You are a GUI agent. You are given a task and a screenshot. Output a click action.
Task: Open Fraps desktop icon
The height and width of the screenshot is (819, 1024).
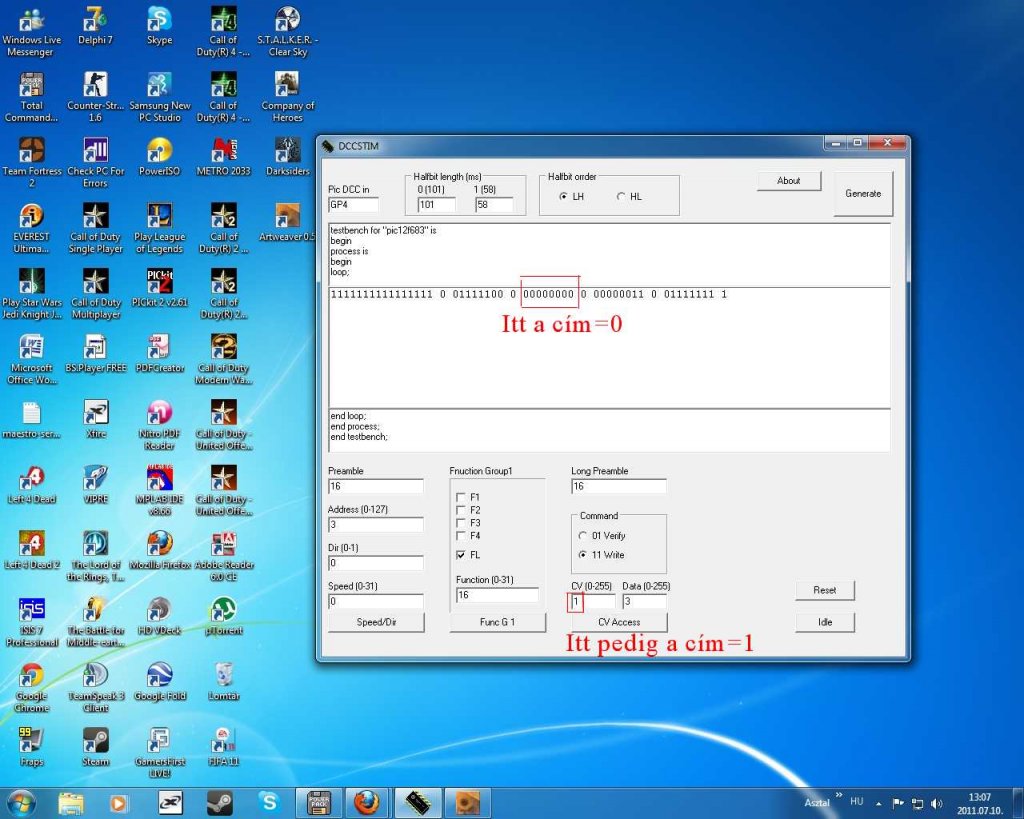point(31,748)
